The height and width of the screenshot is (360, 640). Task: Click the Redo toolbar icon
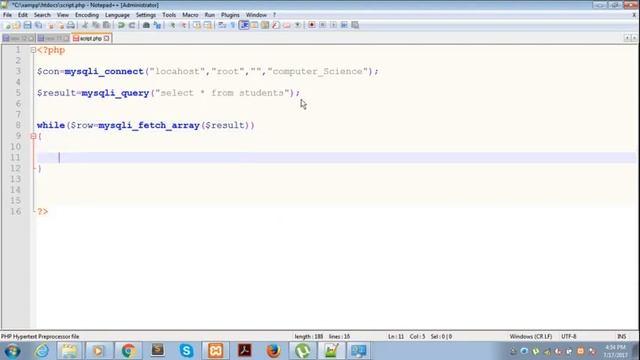pyautogui.click(x=132, y=25)
